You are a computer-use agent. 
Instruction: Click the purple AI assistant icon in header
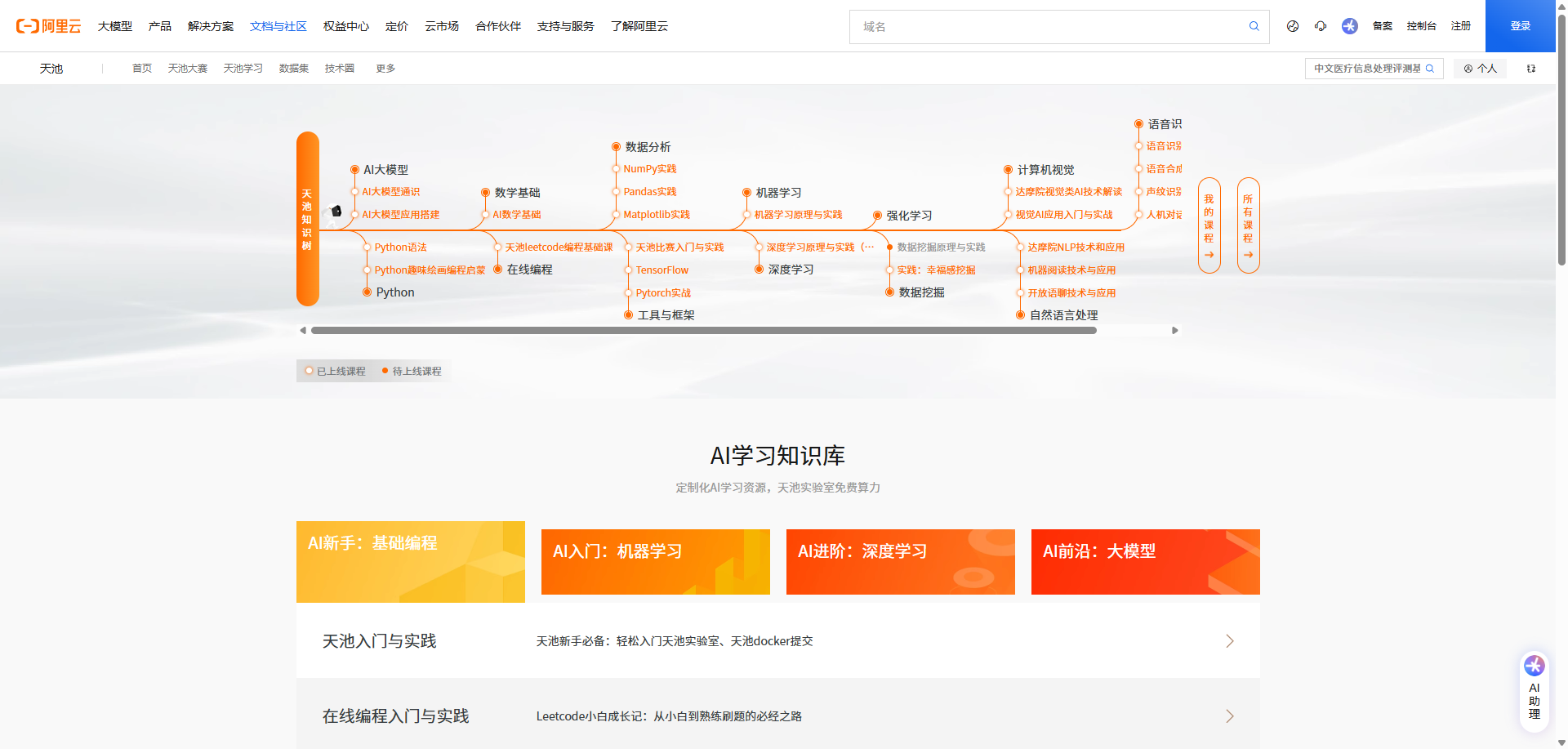tap(1350, 26)
